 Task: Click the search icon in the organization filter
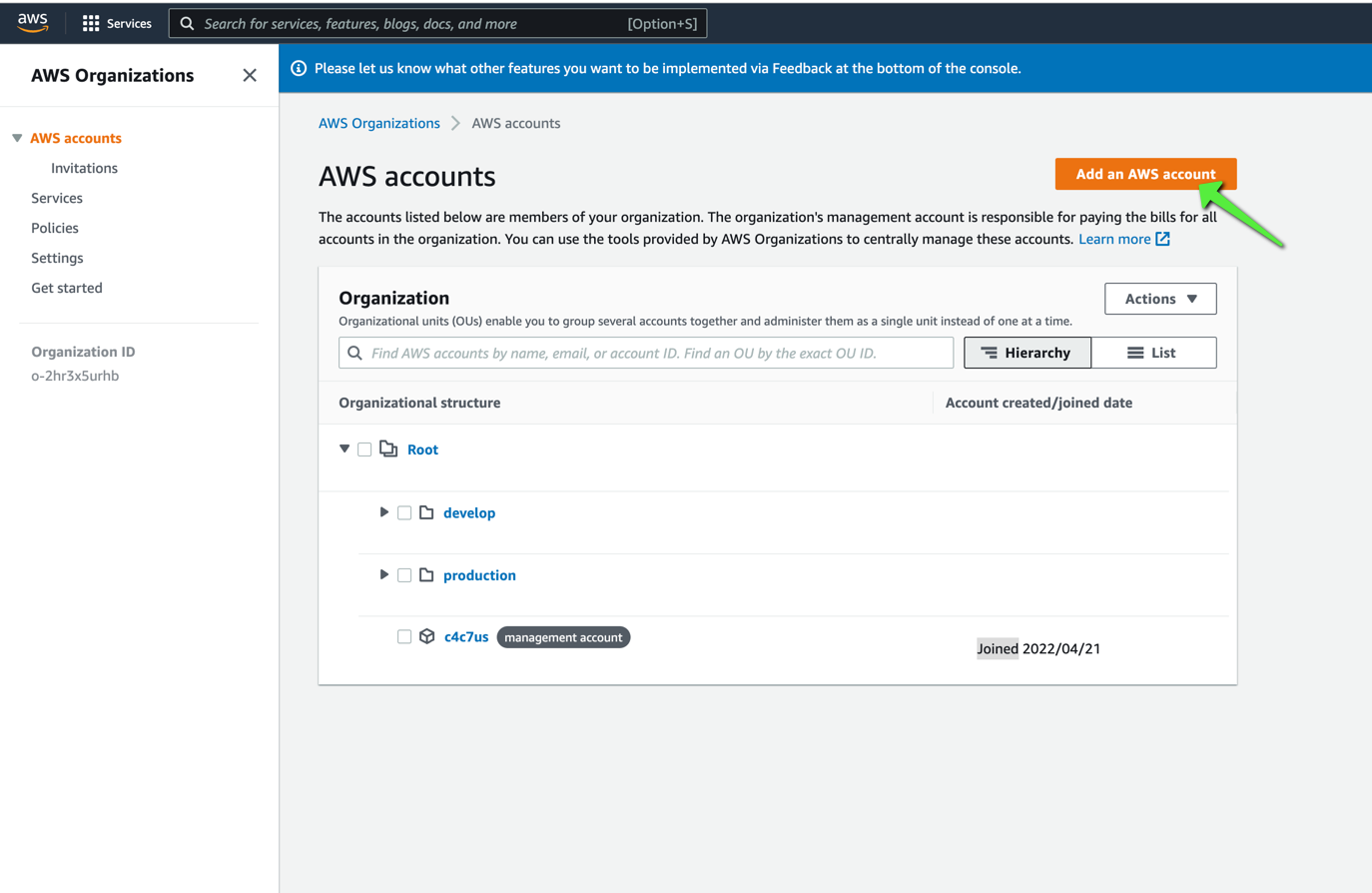(x=354, y=353)
